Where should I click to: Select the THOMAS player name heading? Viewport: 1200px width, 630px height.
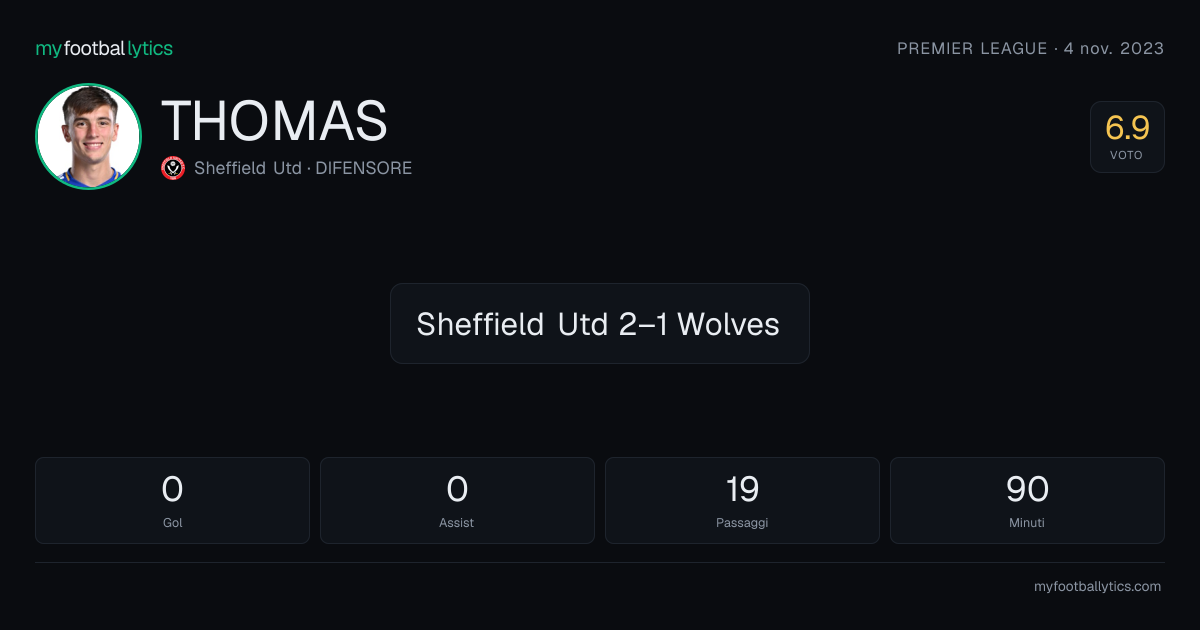click(x=274, y=121)
